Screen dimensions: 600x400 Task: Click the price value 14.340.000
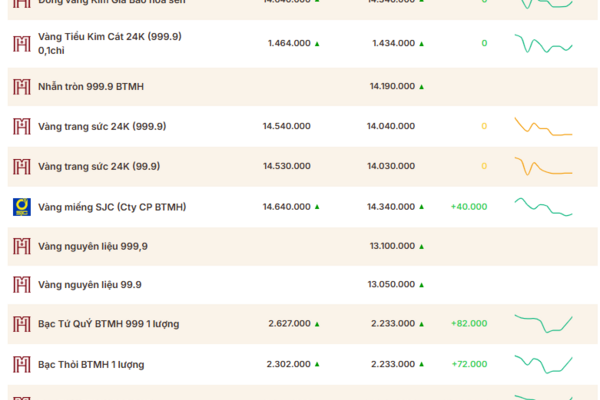click(x=391, y=207)
